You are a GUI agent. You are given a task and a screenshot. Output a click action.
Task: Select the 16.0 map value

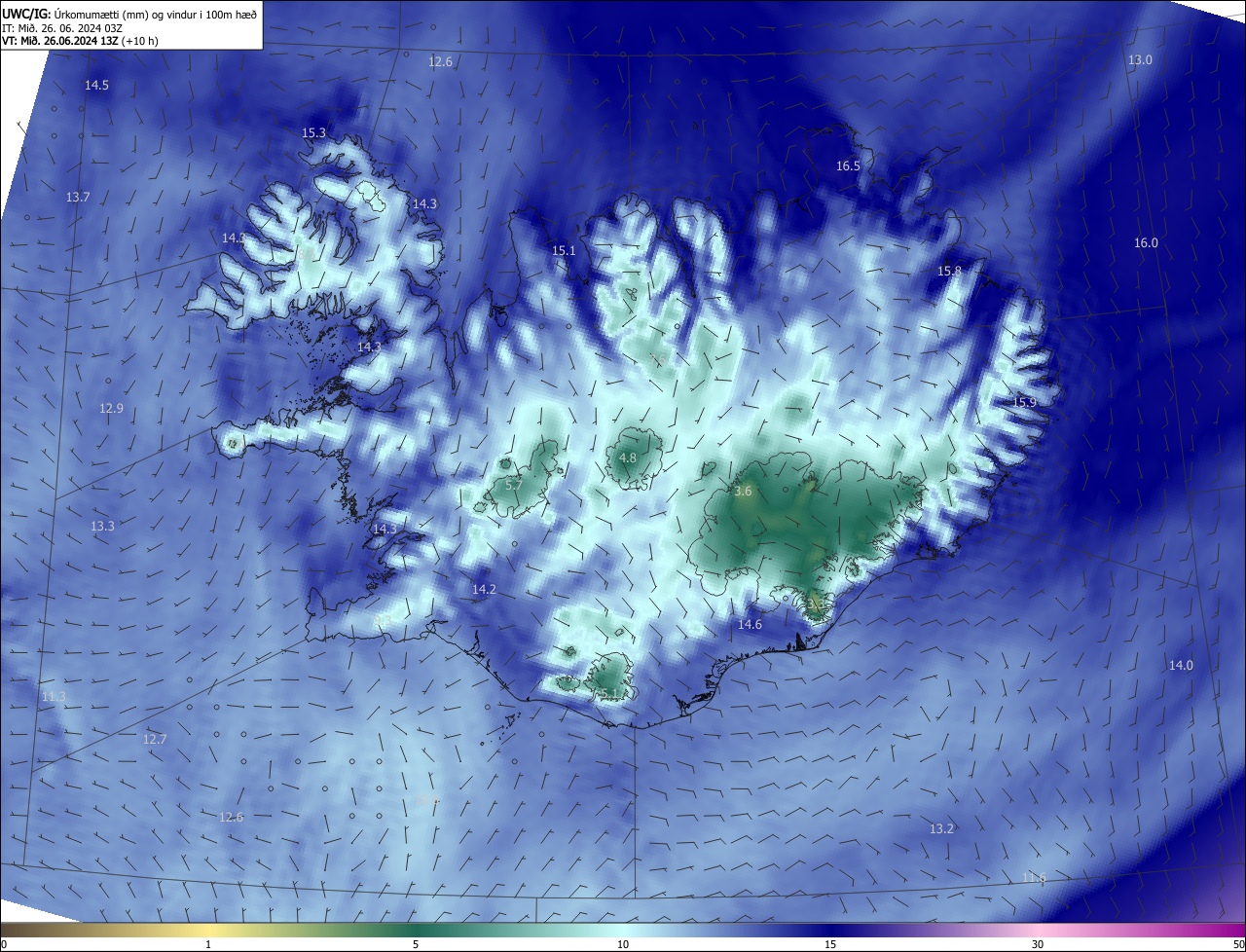pyautogui.click(x=1147, y=243)
